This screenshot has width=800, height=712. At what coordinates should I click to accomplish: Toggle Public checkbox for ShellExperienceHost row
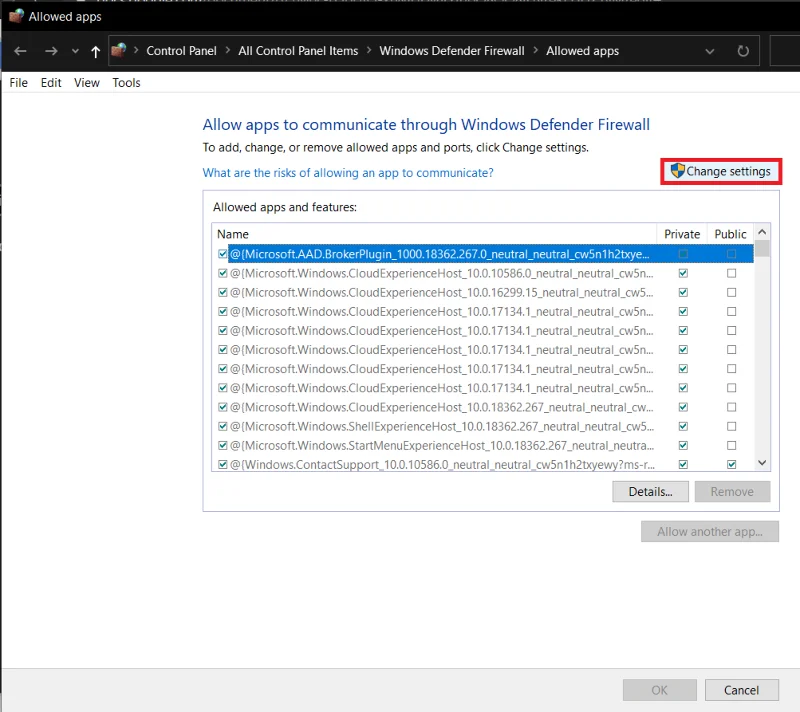pos(732,426)
